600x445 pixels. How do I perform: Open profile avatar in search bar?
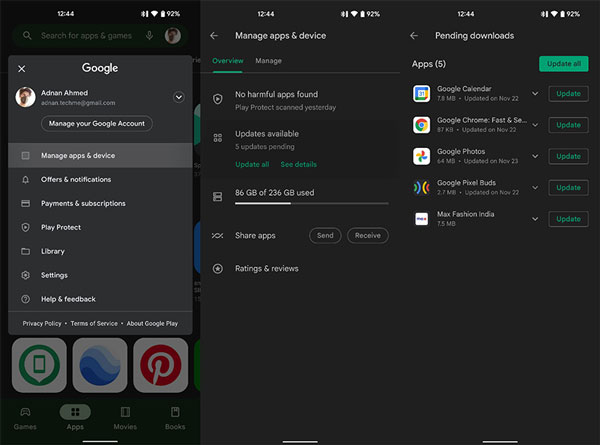(173, 36)
